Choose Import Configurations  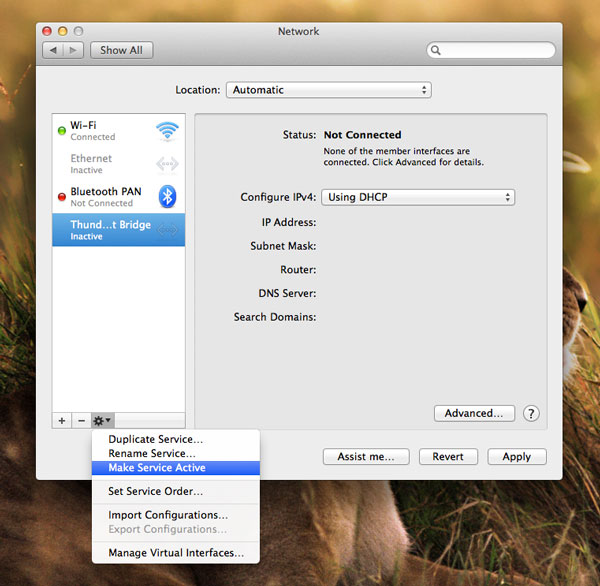pos(176,515)
